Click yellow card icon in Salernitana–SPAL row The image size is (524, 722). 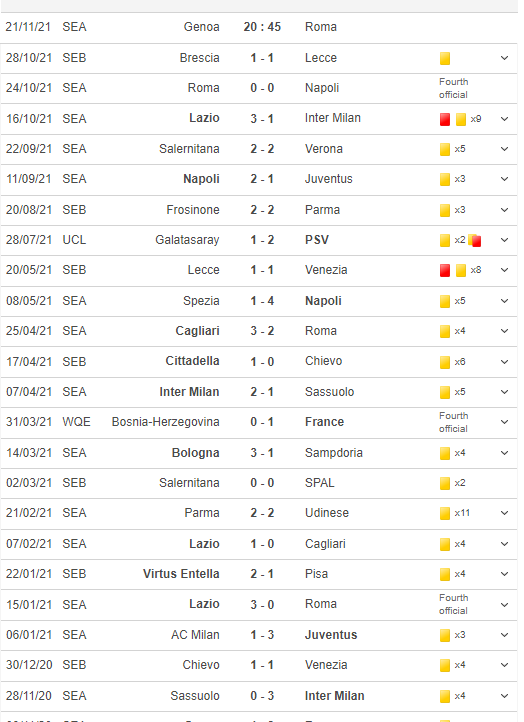tap(445, 483)
